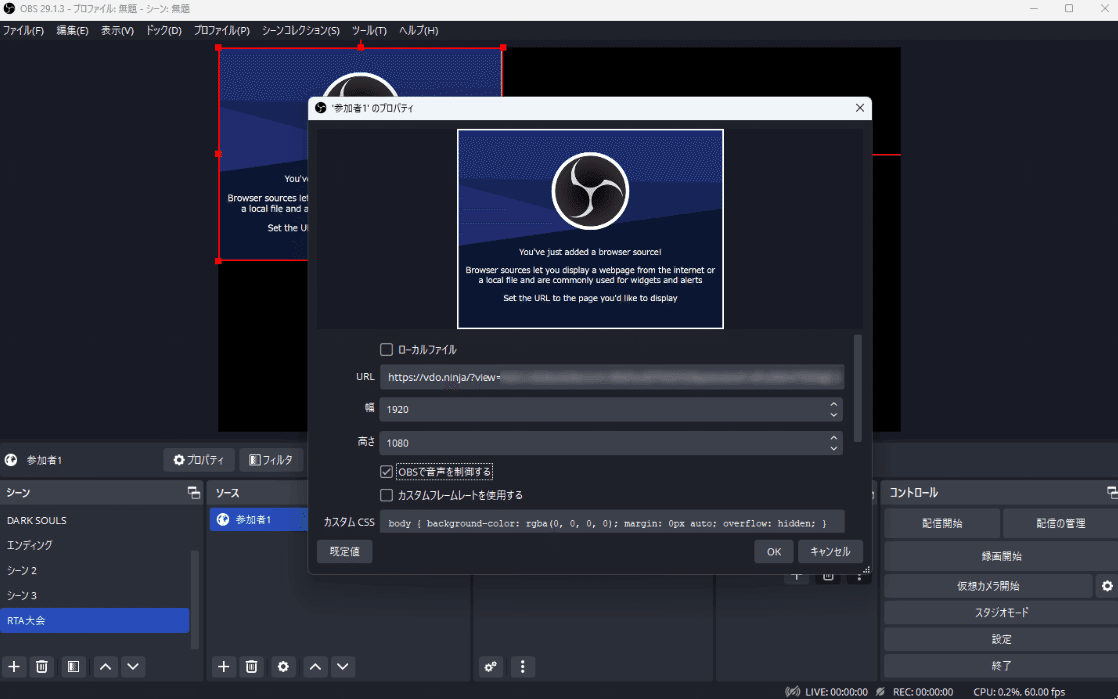Delete selected scene using trash icon
The image size is (1118, 699).
click(x=42, y=666)
